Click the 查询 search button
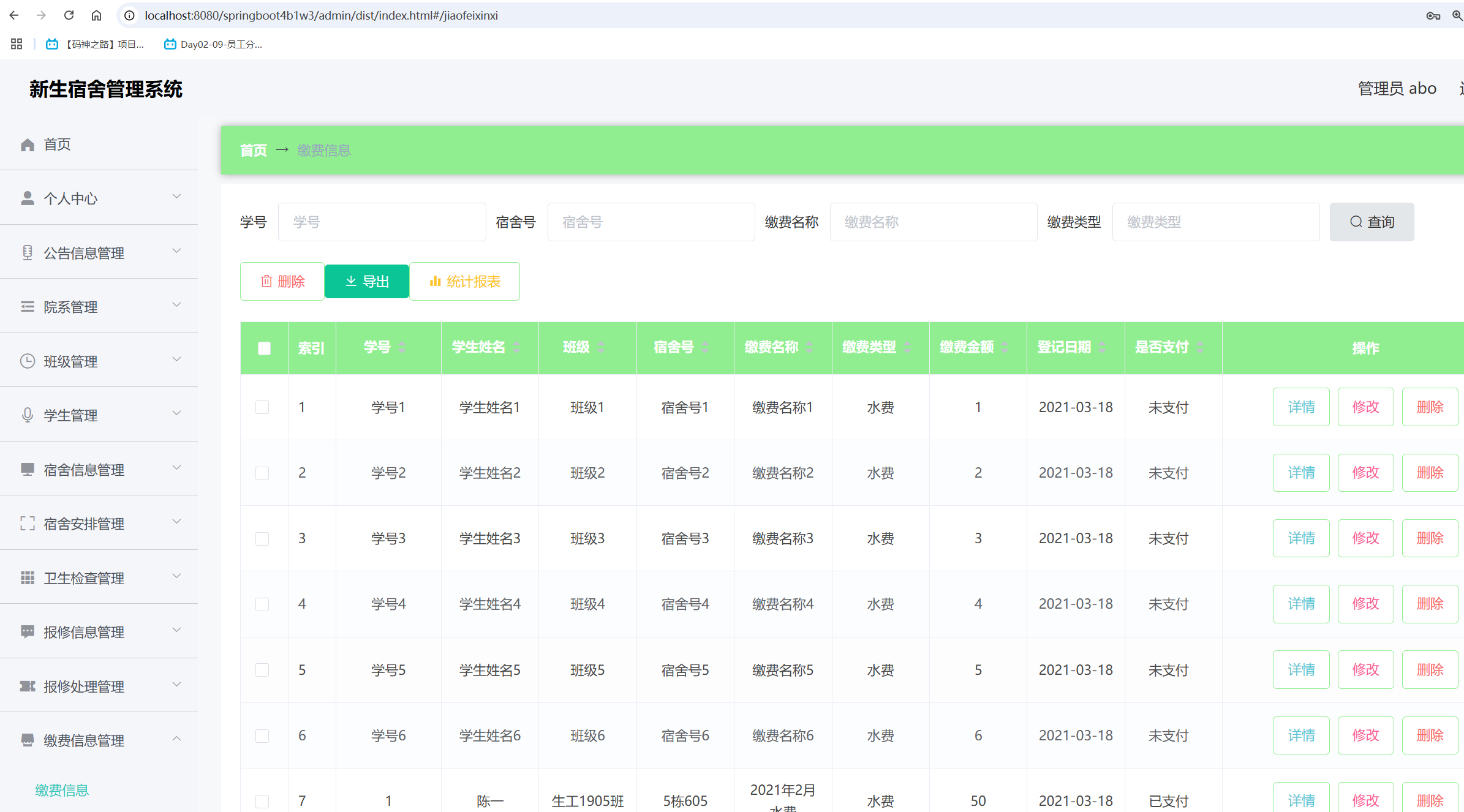The height and width of the screenshot is (812, 1464). [1372, 222]
